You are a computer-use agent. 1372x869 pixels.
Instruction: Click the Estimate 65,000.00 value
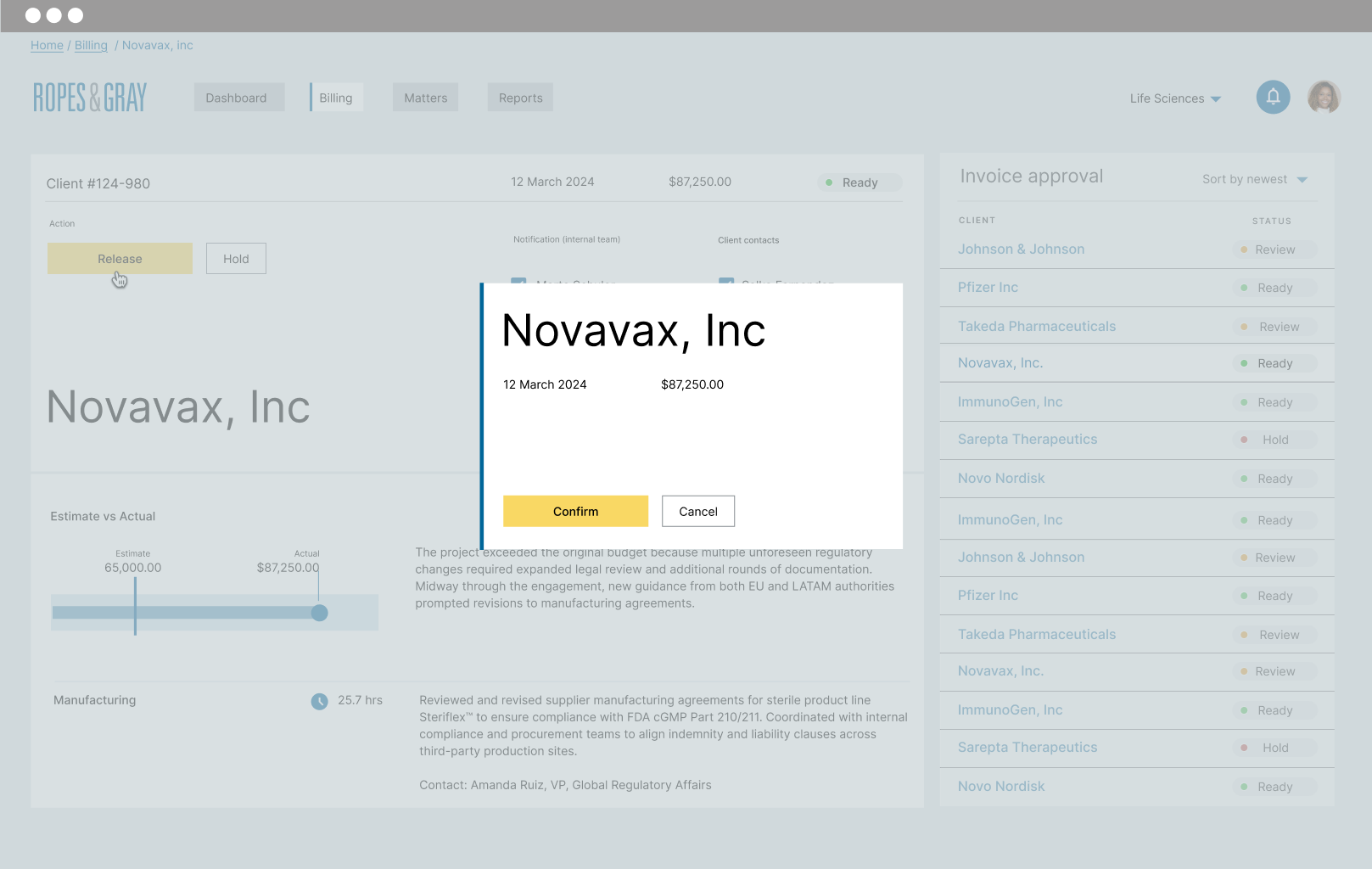click(133, 568)
